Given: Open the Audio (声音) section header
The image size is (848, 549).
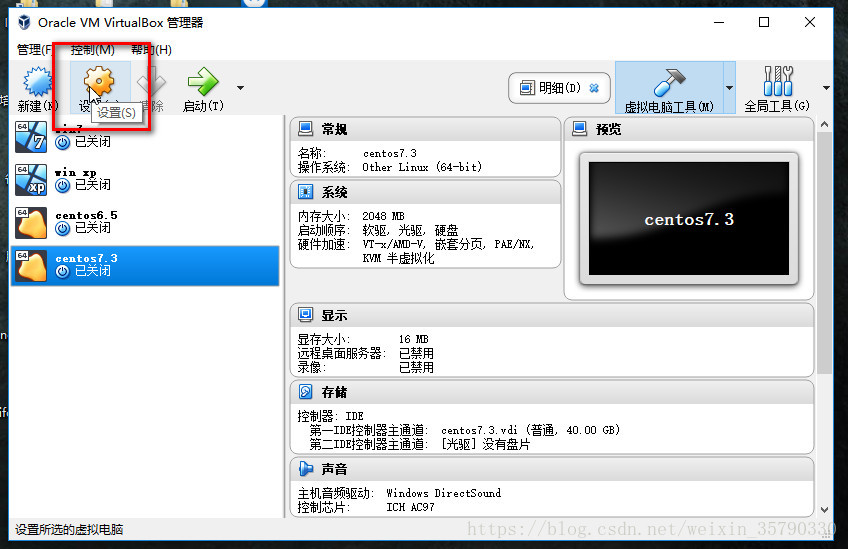Looking at the screenshot, I should coord(552,469).
